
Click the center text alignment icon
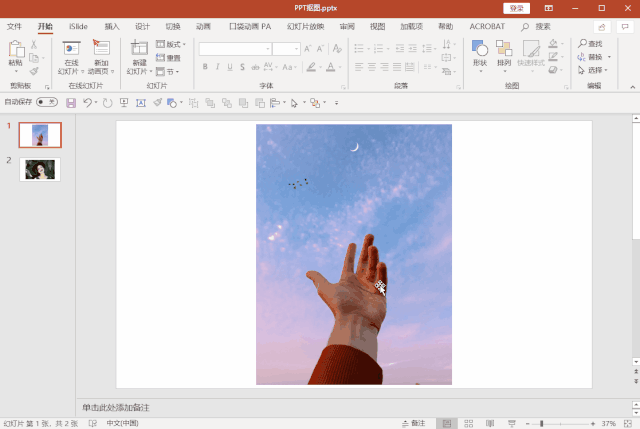372,67
